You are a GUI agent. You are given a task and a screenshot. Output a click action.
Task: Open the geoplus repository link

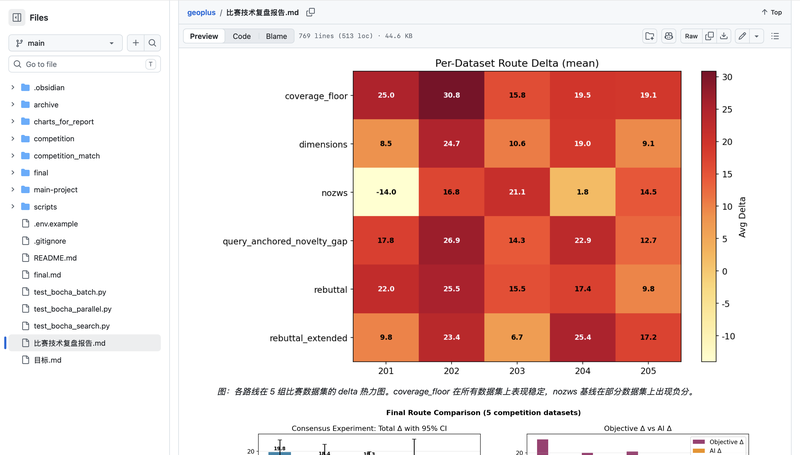pyautogui.click(x=201, y=12)
